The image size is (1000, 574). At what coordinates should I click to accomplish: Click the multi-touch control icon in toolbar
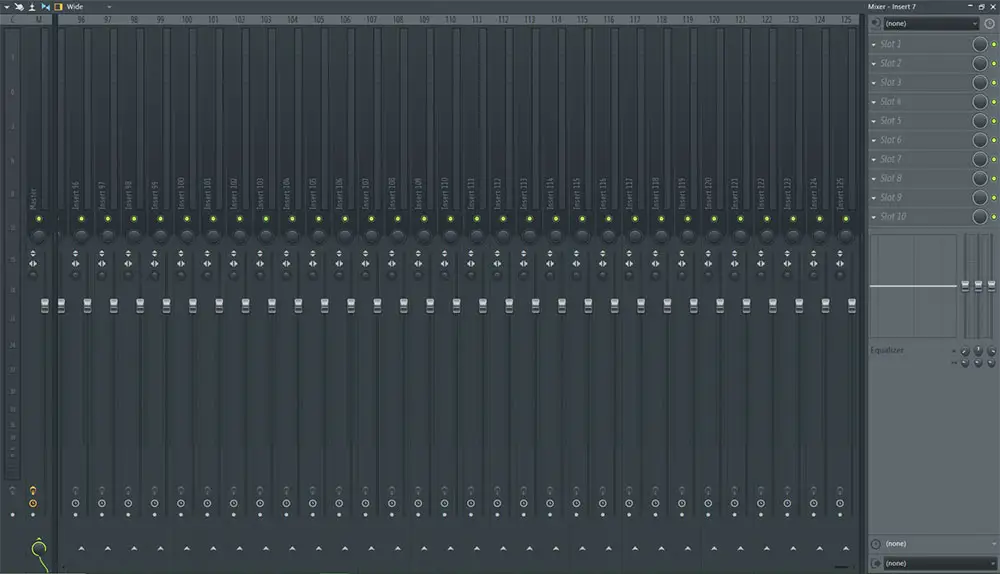(x=19, y=6)
